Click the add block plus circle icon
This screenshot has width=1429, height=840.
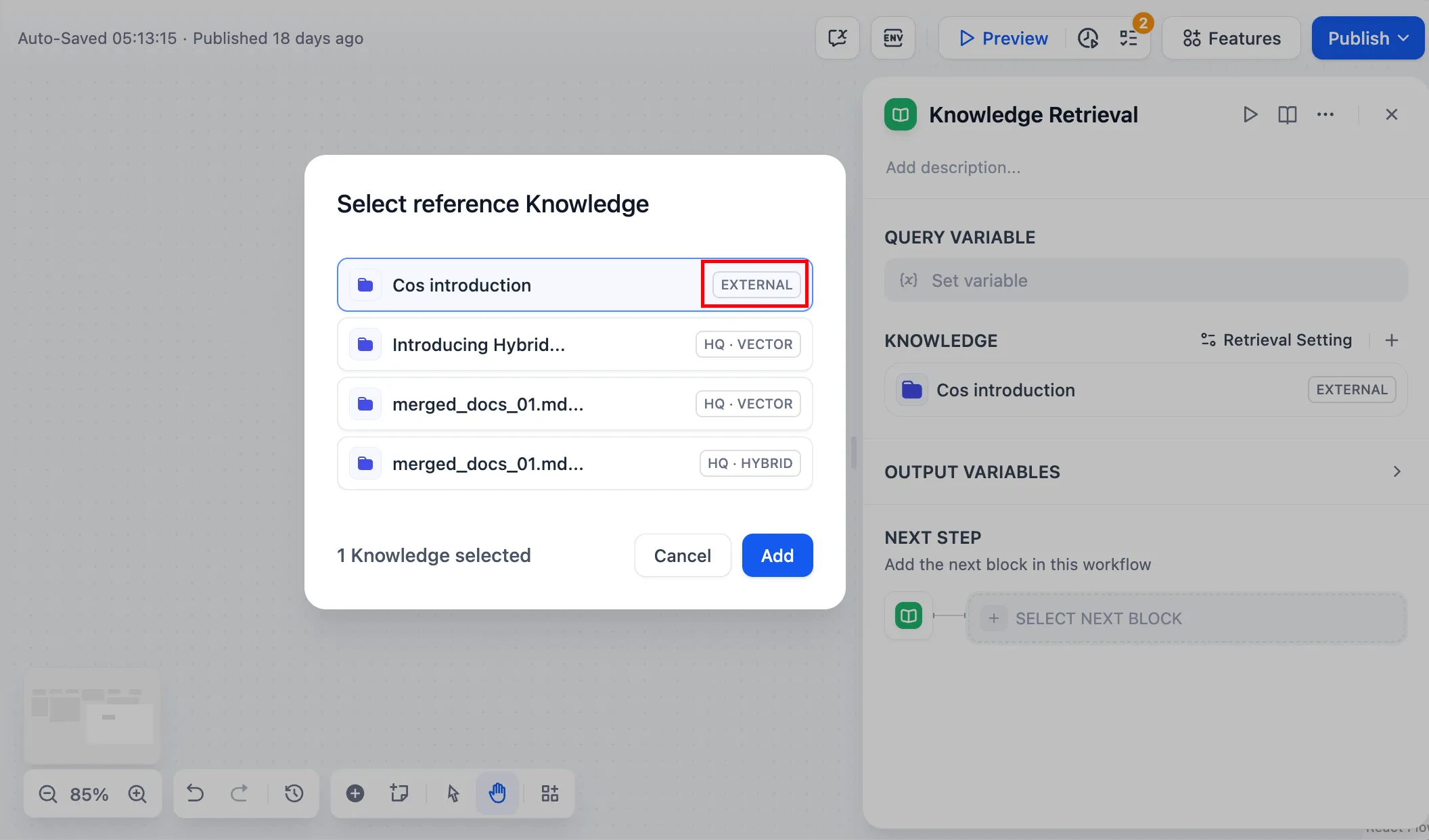[x=355, y=793]
